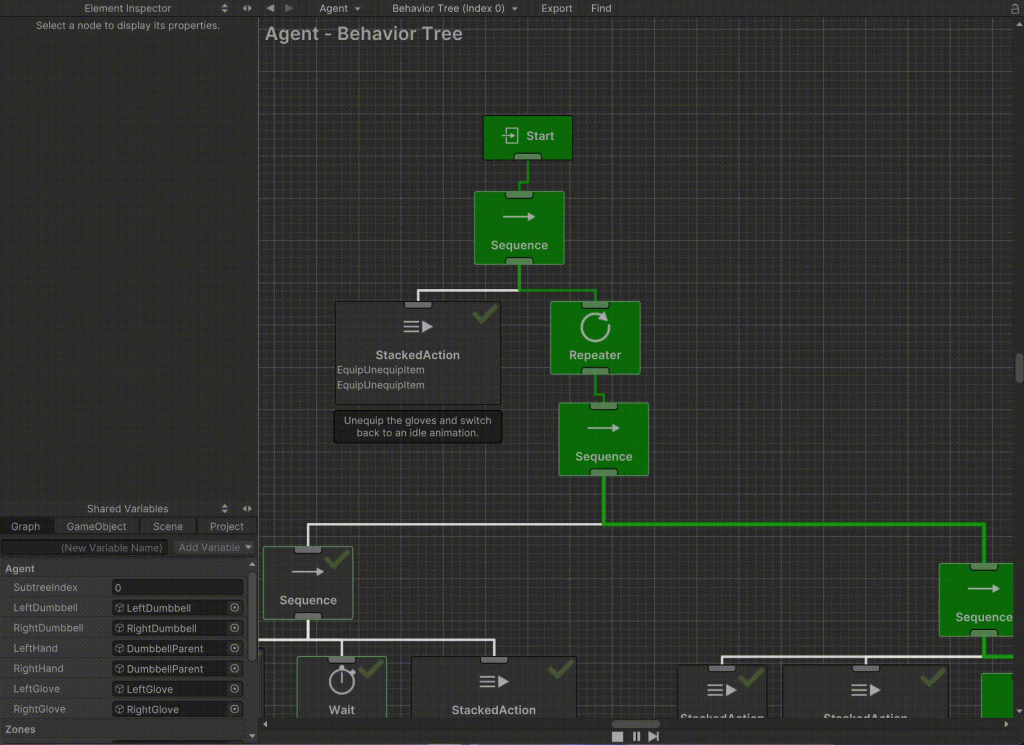1024x745 pixels.
Task: Click the New Variable Name input field
Action: point(85,548)
